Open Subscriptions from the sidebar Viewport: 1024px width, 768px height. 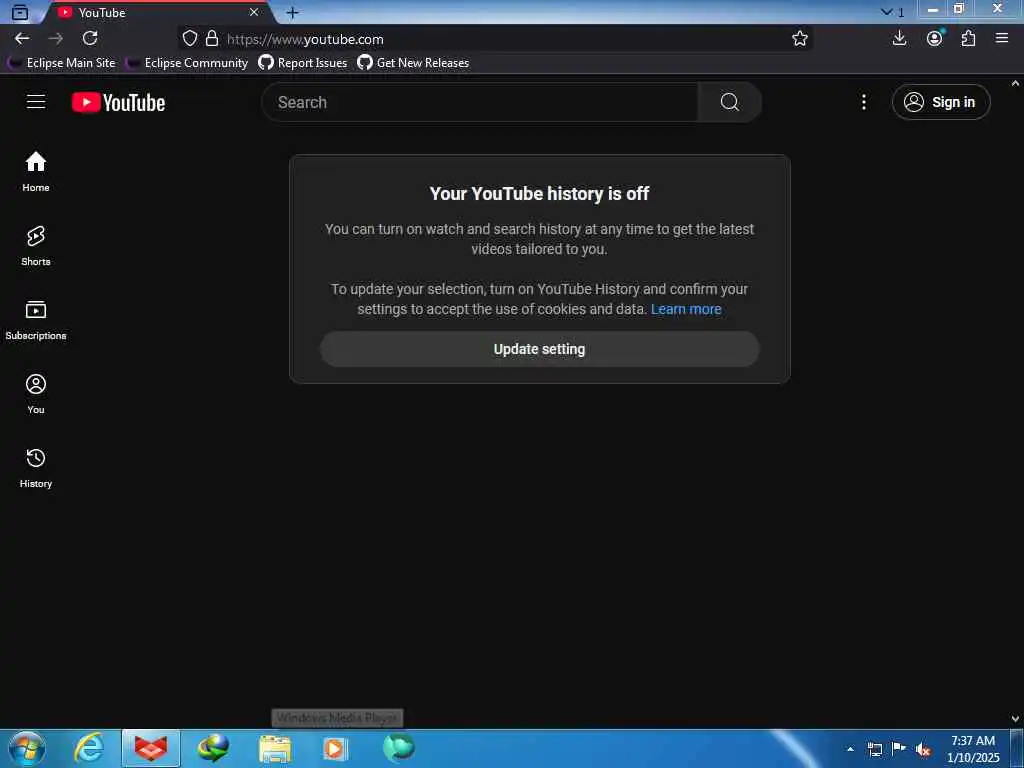pyautogui.click(x=36, y=320)
